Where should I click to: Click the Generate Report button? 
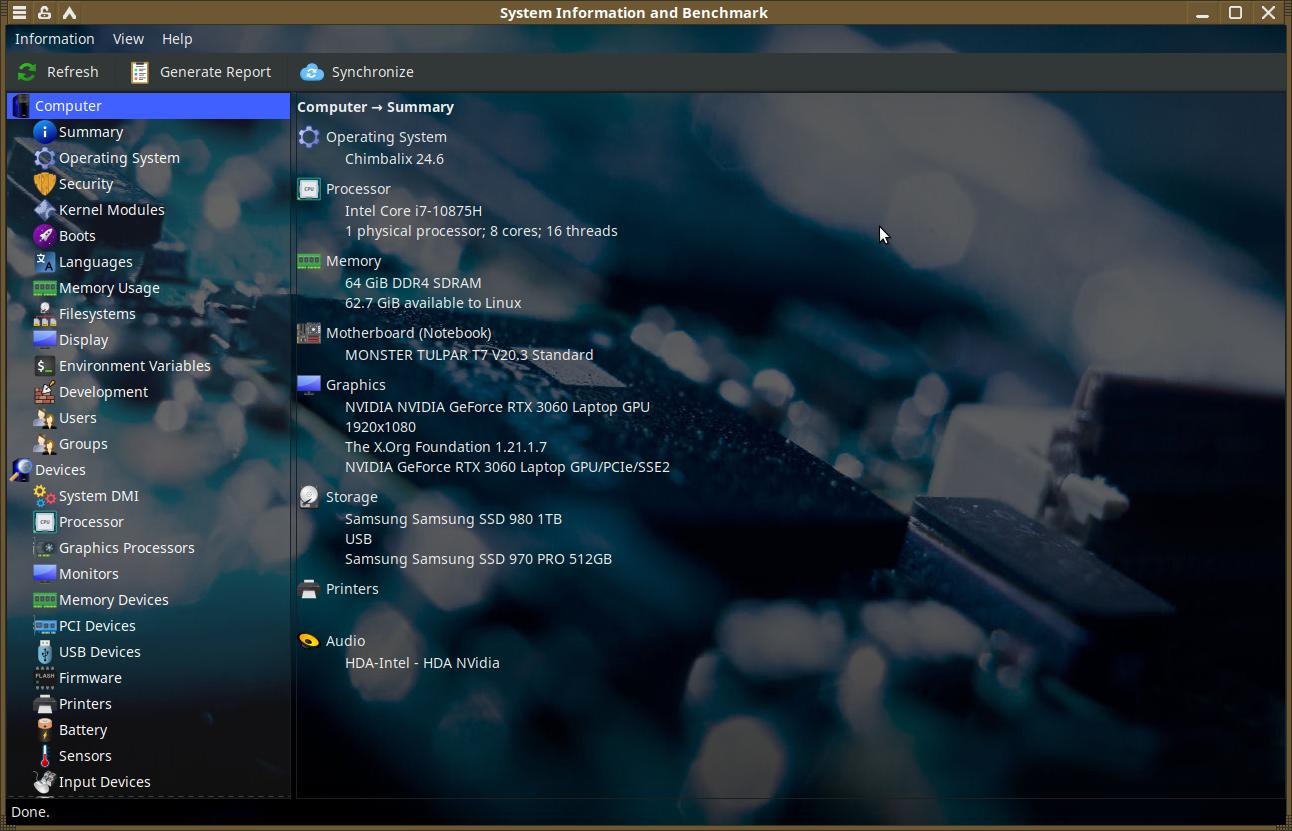(201, 72)
